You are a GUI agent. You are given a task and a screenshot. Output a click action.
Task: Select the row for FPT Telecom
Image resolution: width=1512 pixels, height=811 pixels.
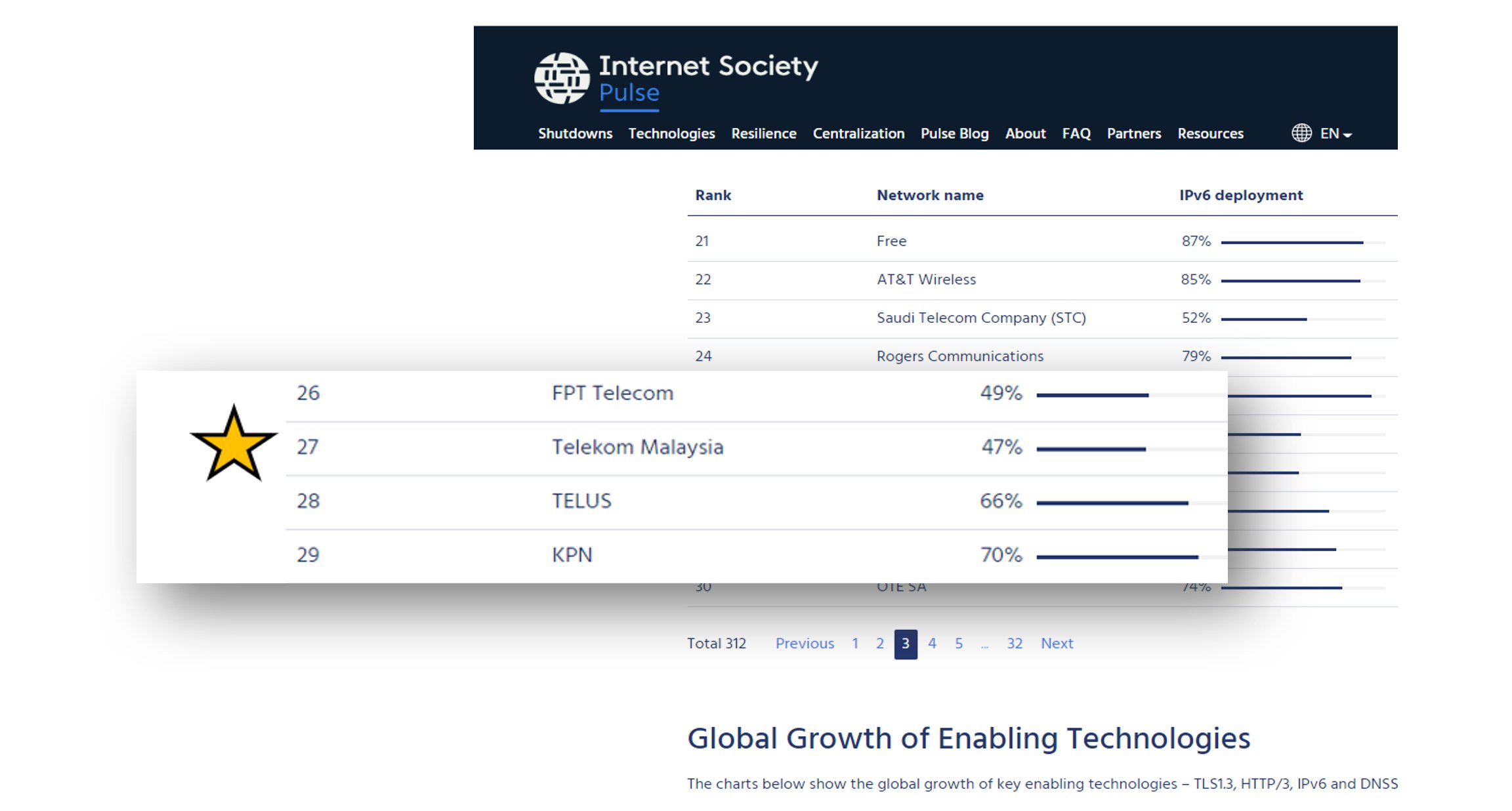[x=612, y=393]
